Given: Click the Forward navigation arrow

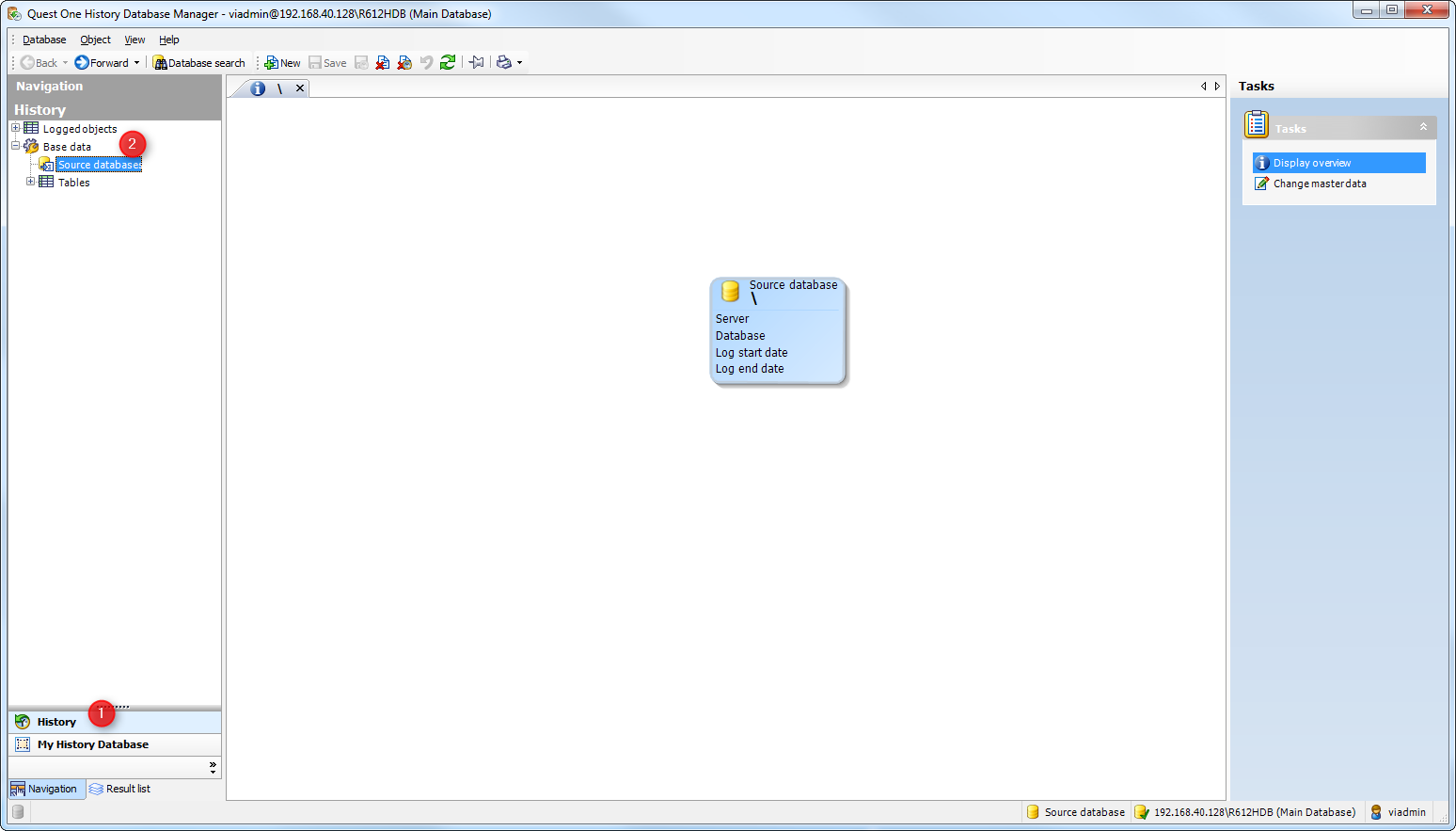Looking at the screenshot, I should (102, 63).
